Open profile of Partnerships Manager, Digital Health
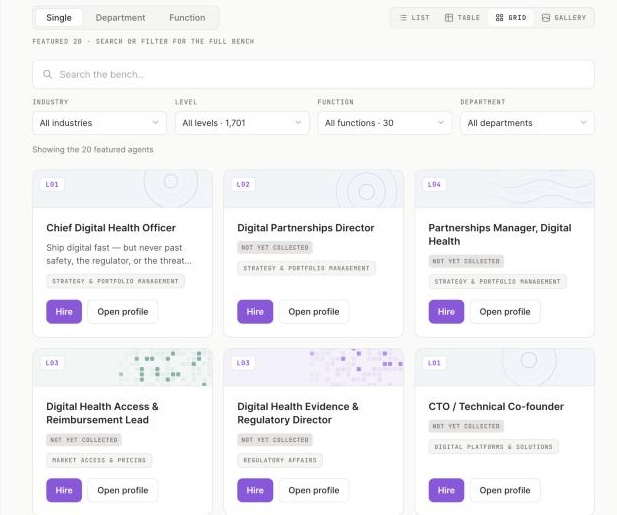This screenshot has height=515, width=617. pyautogui.click(x=505, y=312)
